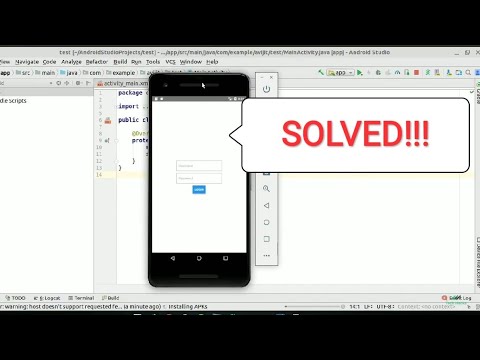Open the Analyze menu
The width and height of the screenshot is (480, 360).
(71, 62)
